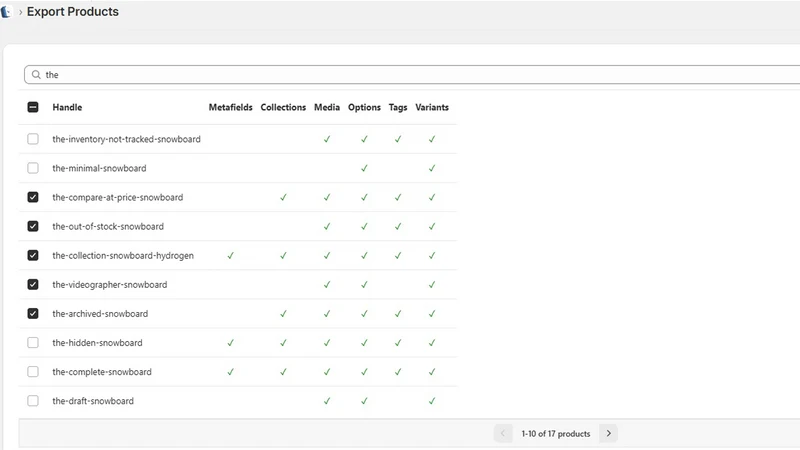Click Collections checkmark for the-compare-at-price-snowboard
Screen dimensions: 800x450
(x=283, y=197)
